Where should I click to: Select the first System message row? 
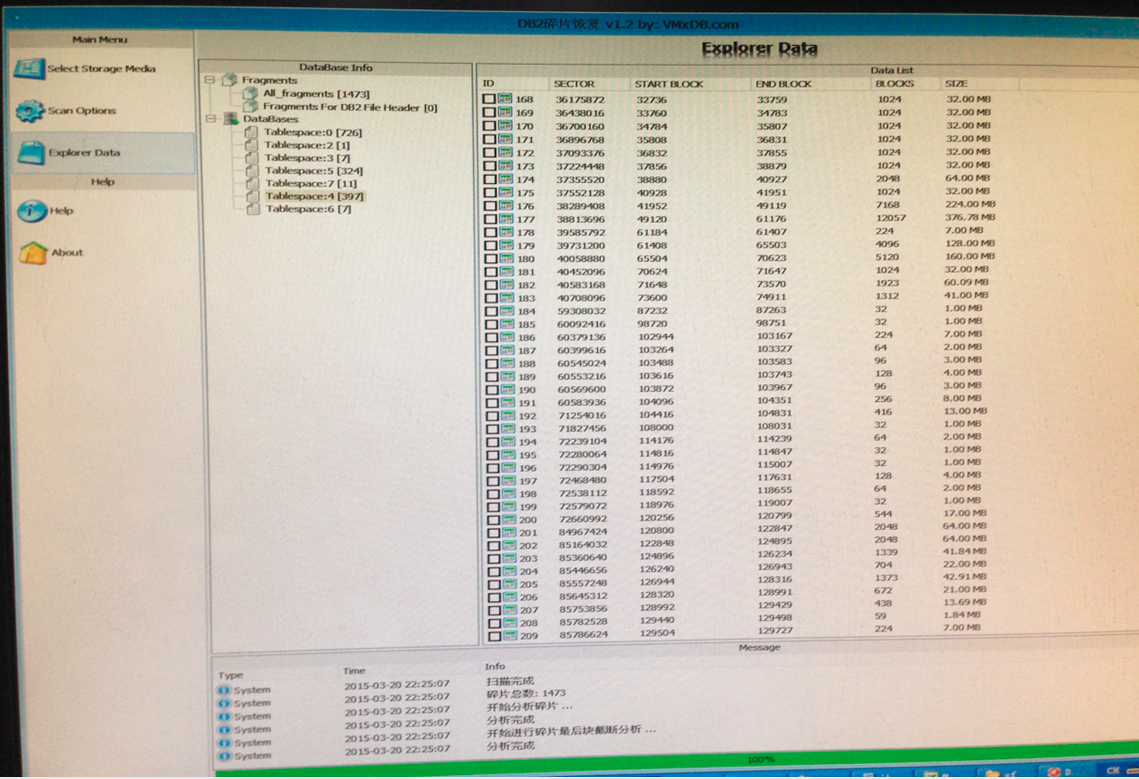click(x=251, y=690)
